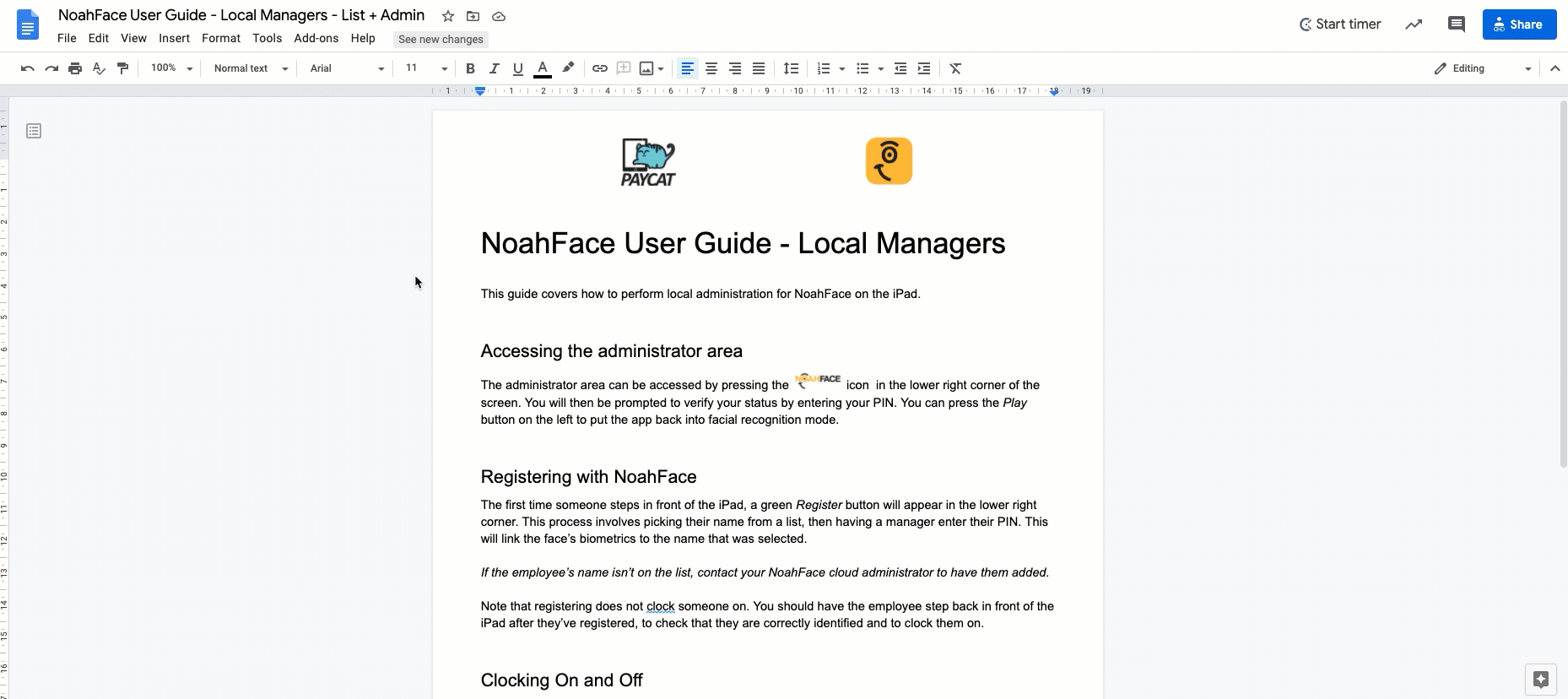This screenshot has width=1568, height=699.
Task: Open the Insert menu
Action: point(174,38)
